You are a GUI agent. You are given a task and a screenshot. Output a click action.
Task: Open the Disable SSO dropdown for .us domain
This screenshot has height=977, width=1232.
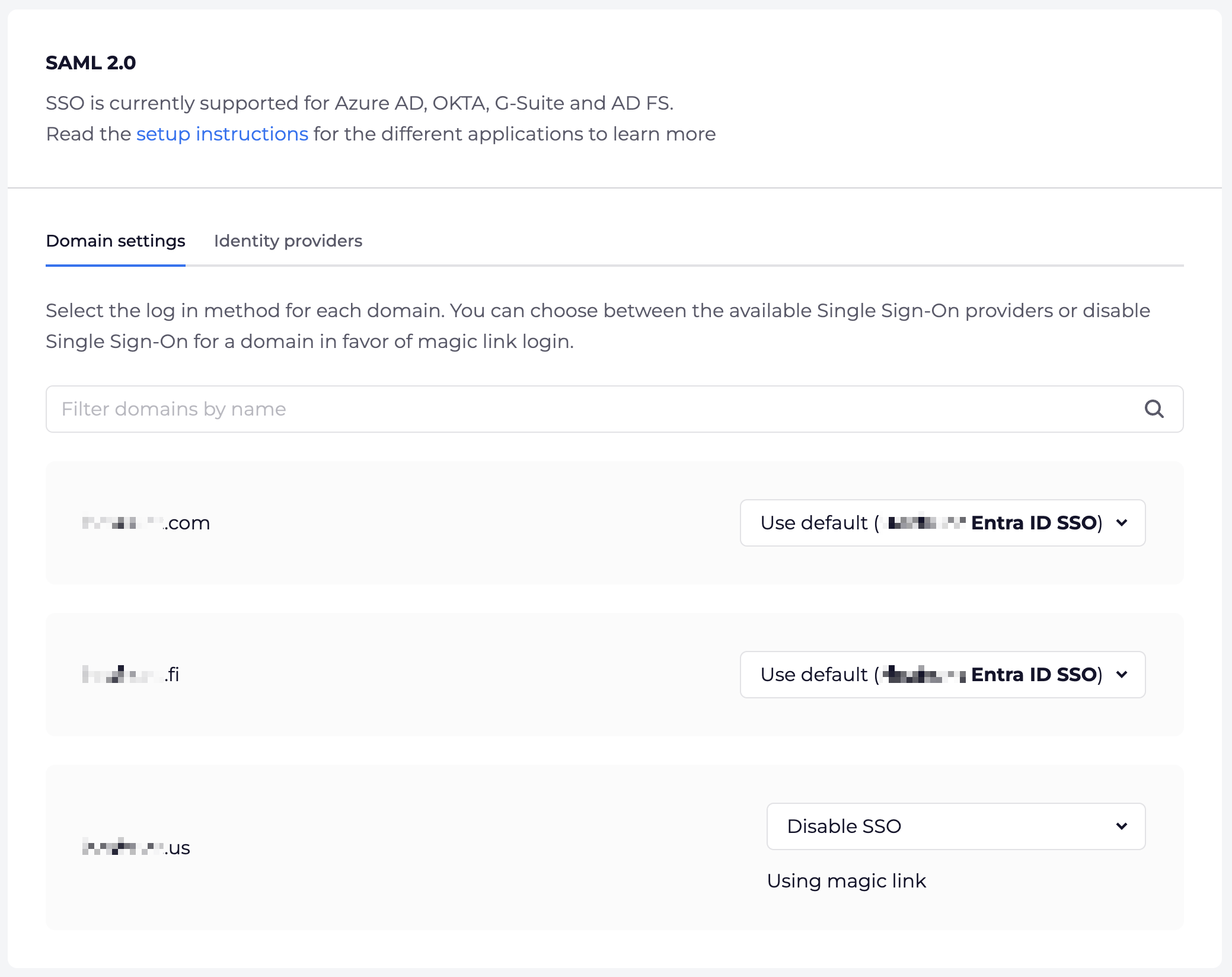coord(956,826)
